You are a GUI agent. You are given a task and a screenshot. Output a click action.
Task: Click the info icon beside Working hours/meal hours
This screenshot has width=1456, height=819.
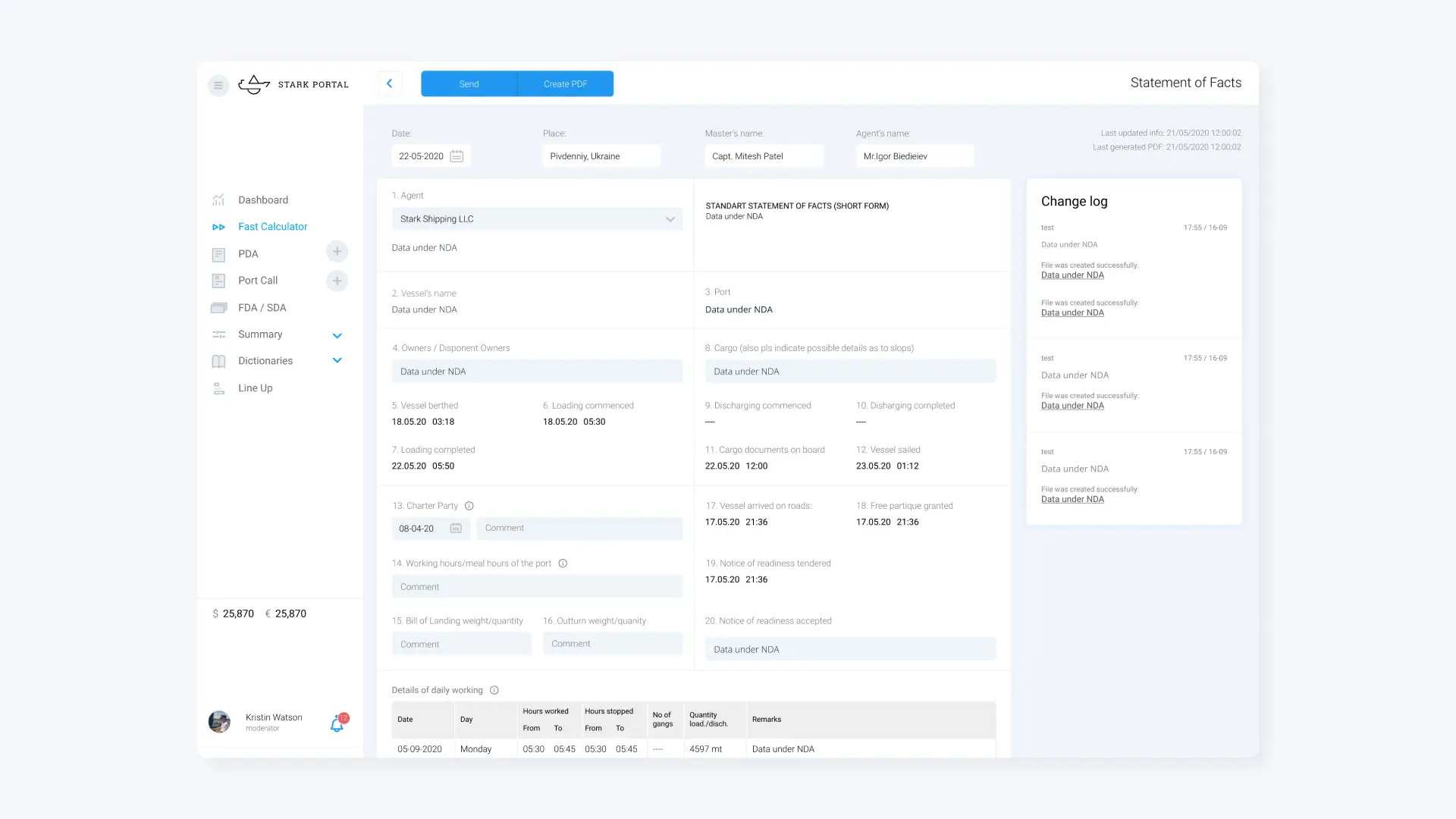tap(563, 563)
